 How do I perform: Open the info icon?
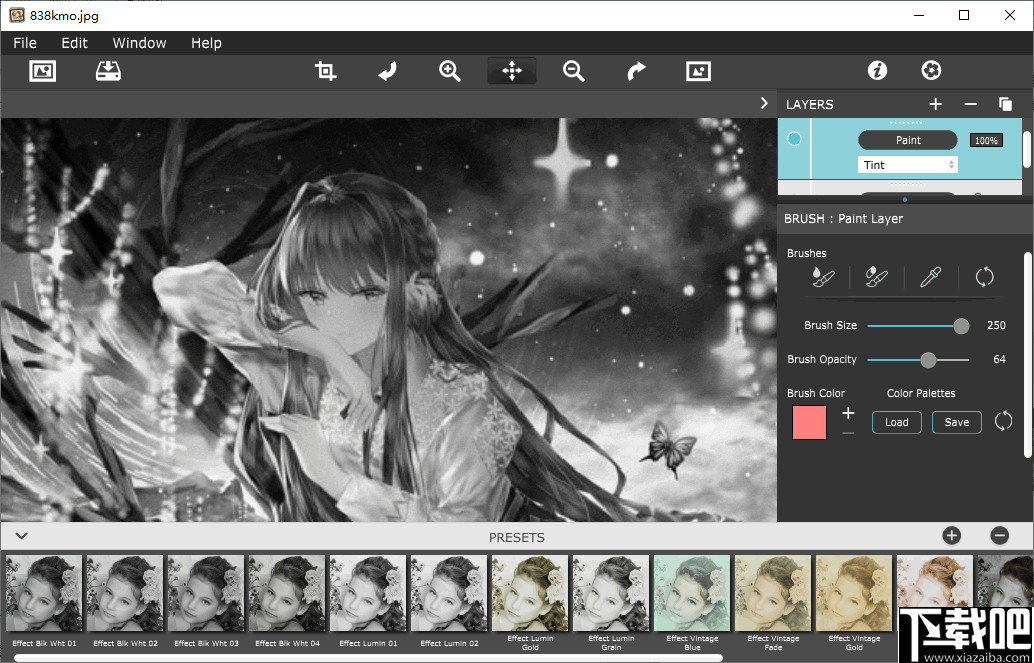pyautogui.click(x=877, y=71)
